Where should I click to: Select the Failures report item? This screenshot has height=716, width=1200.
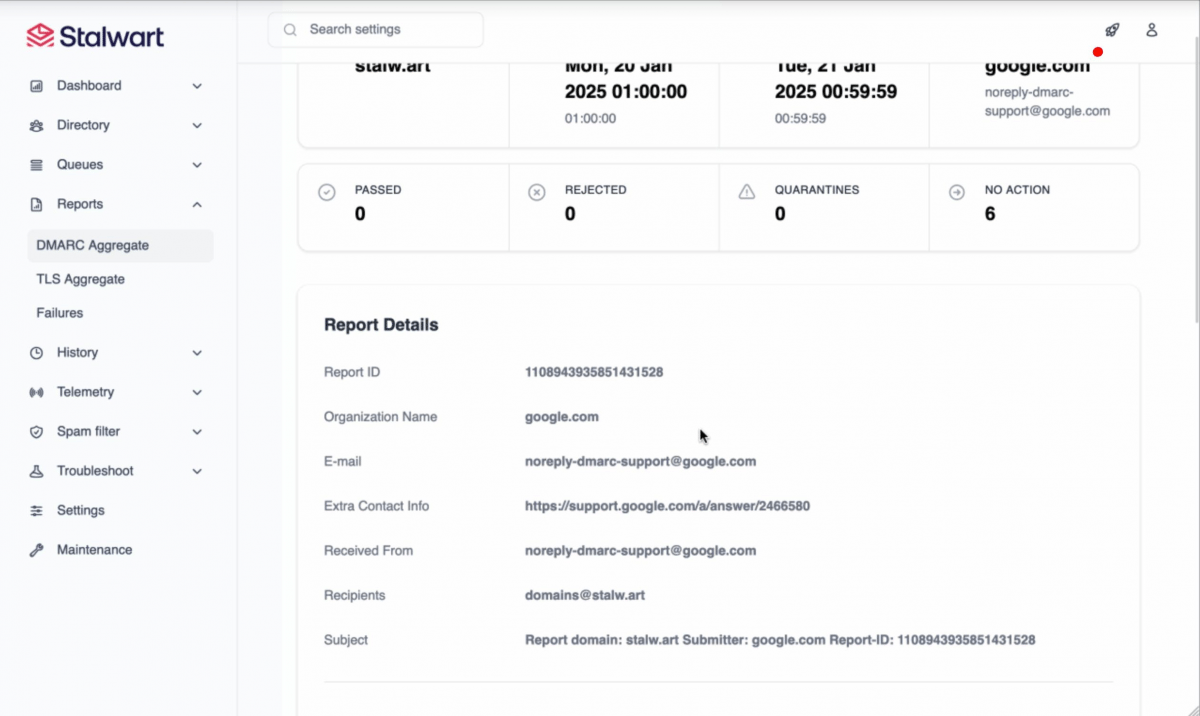[60, 313]
